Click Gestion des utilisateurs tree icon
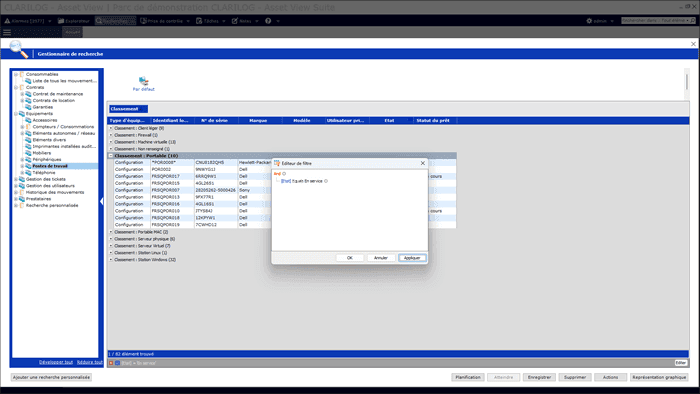The image size is (700, 394). tap(21, 186)
